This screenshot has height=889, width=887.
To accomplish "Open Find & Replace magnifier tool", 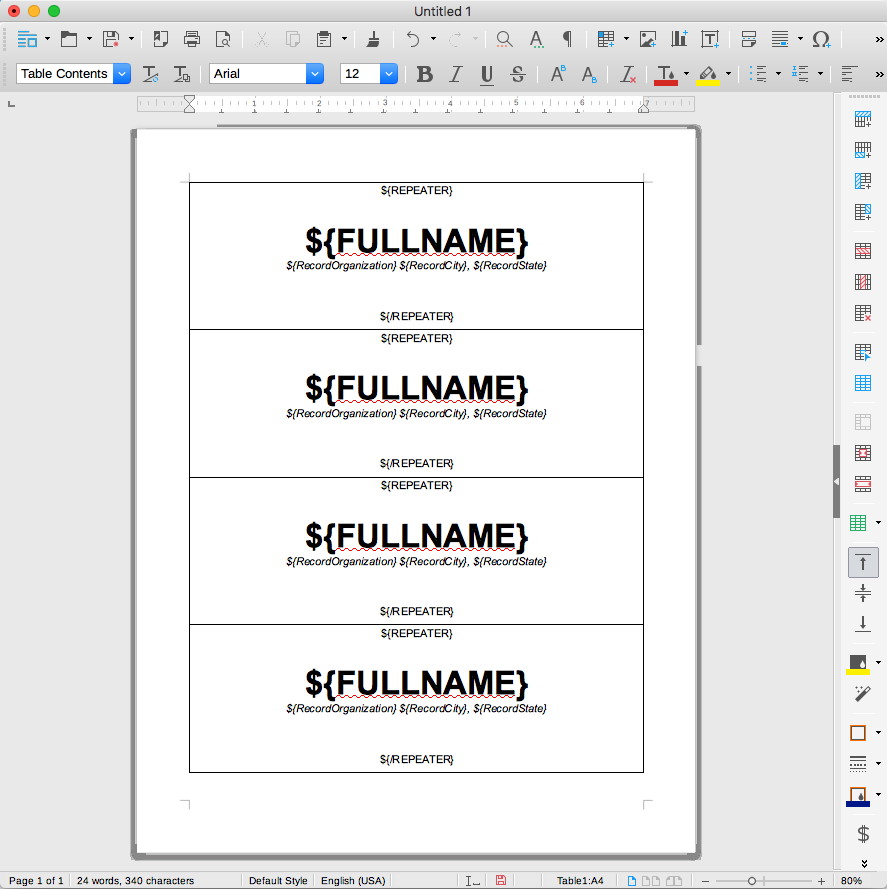I will [x=504, y=39].
